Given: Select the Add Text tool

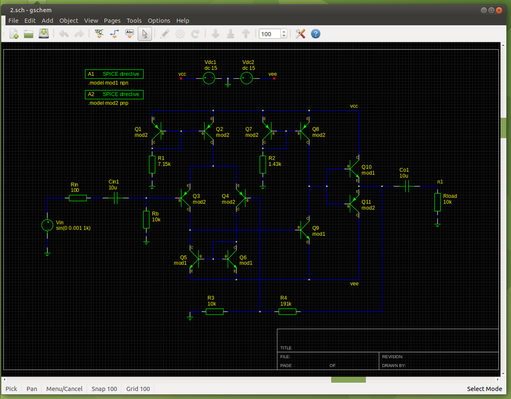Looking at the screenshot, I should point(129,34).
